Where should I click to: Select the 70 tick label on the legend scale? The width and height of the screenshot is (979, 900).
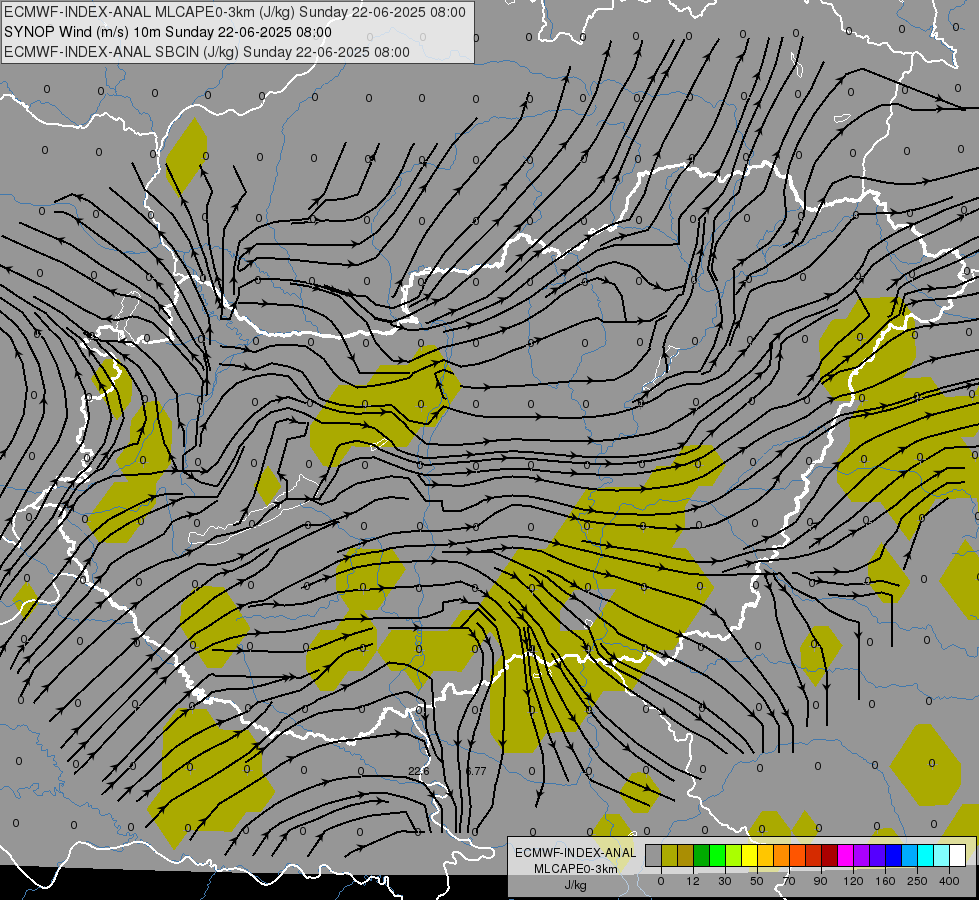(x=789, y=881)
